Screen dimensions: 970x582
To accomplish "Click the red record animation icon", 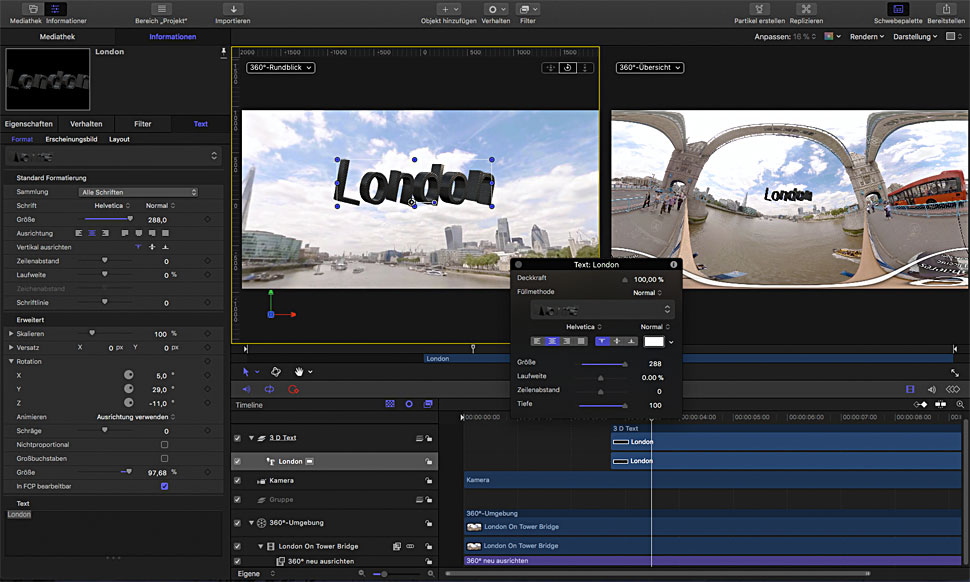I will pos(293,390).
